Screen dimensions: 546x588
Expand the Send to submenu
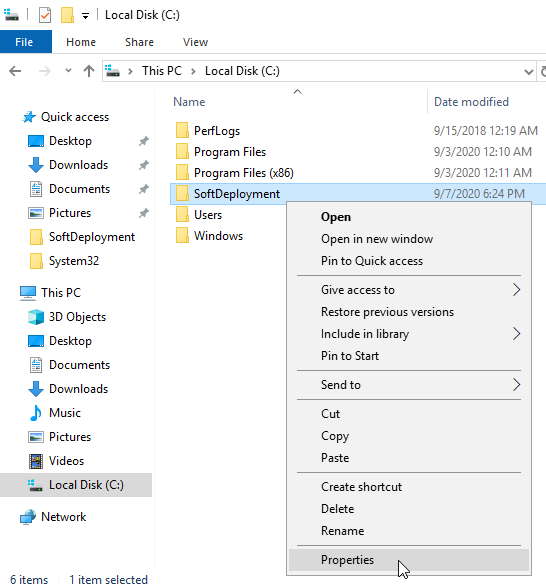pyautogui.click(x=409, y=385)
